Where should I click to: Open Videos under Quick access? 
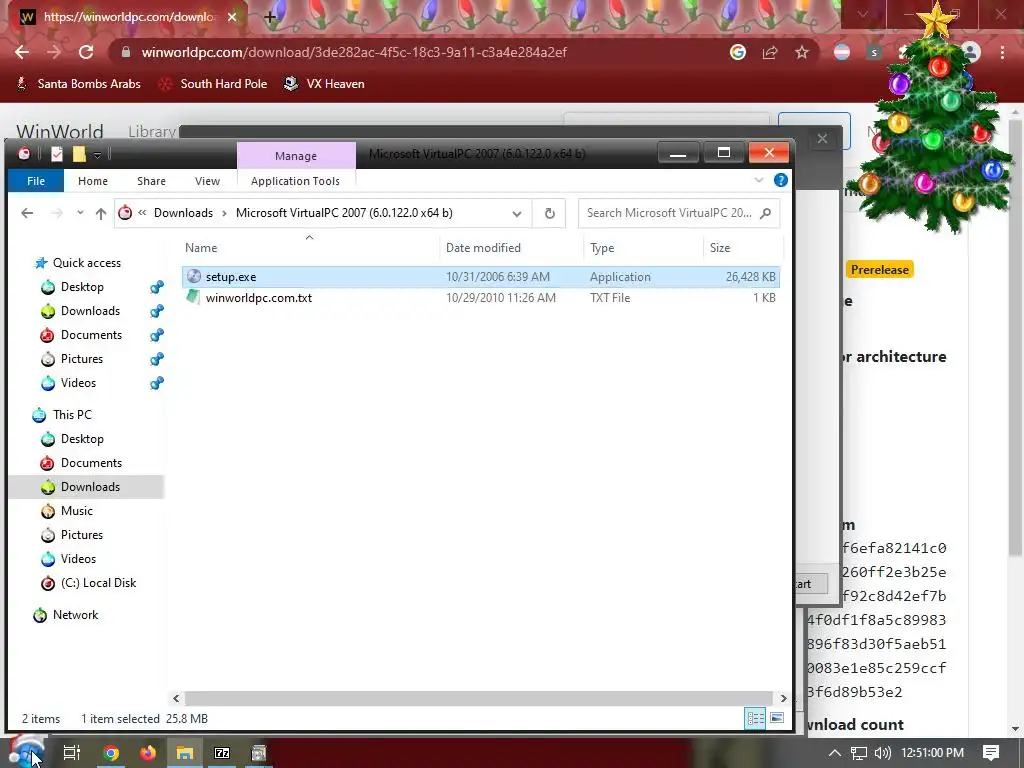[78, 383]
